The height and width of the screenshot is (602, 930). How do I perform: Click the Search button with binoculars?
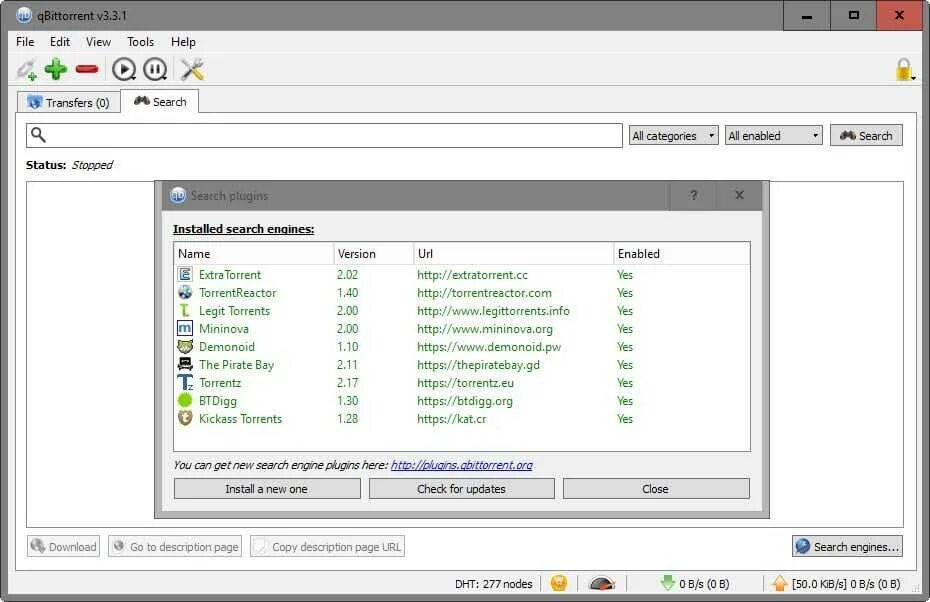(866, 135)
